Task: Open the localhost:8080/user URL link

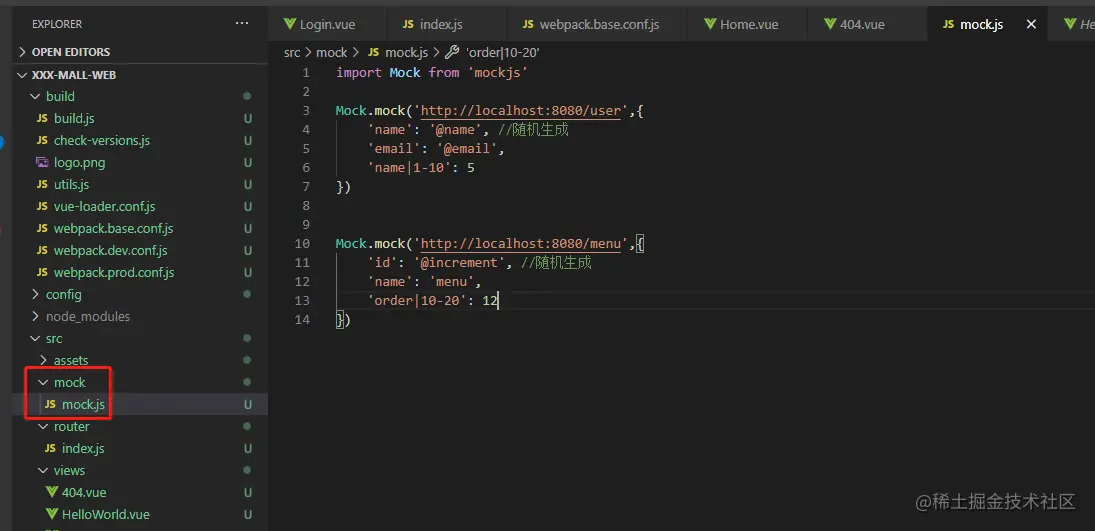Action: tap(521, 110)
